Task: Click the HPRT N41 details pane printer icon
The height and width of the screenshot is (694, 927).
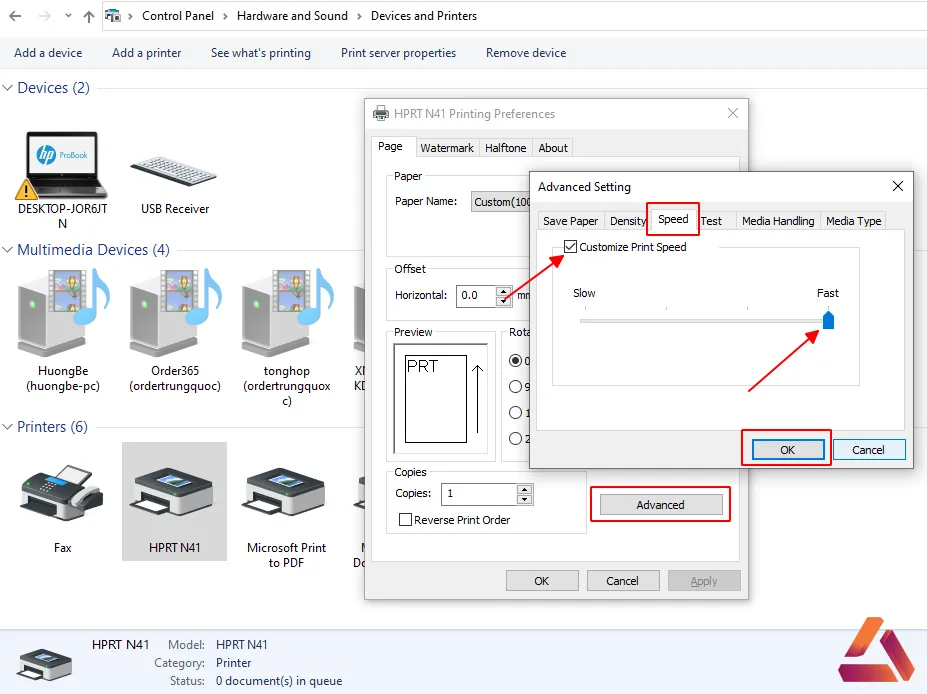Action: click(45, 664)
